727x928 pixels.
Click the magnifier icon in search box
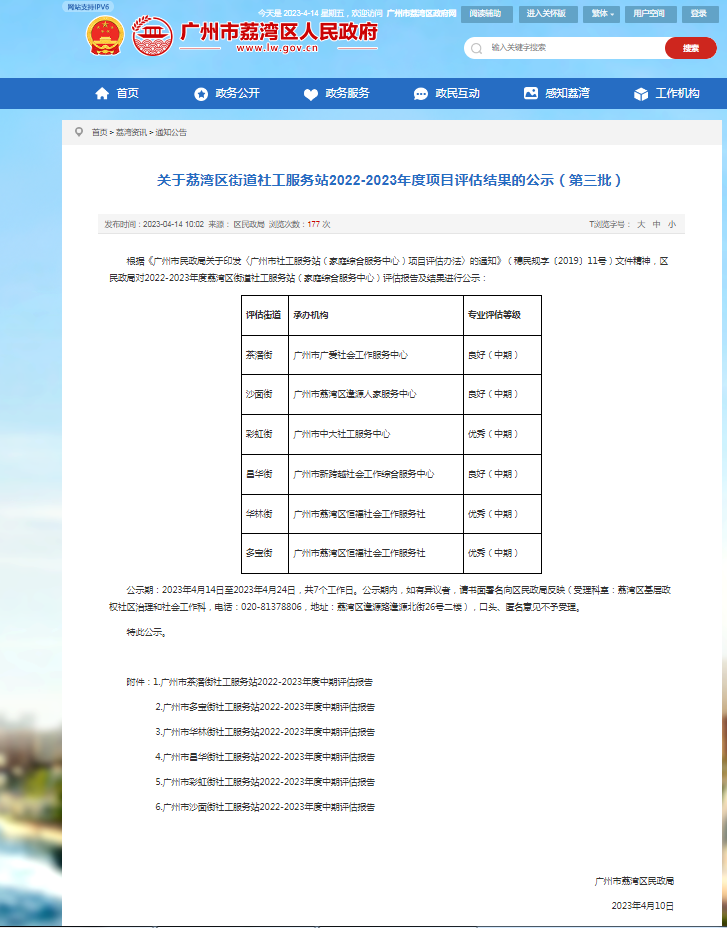pos(477,48)
